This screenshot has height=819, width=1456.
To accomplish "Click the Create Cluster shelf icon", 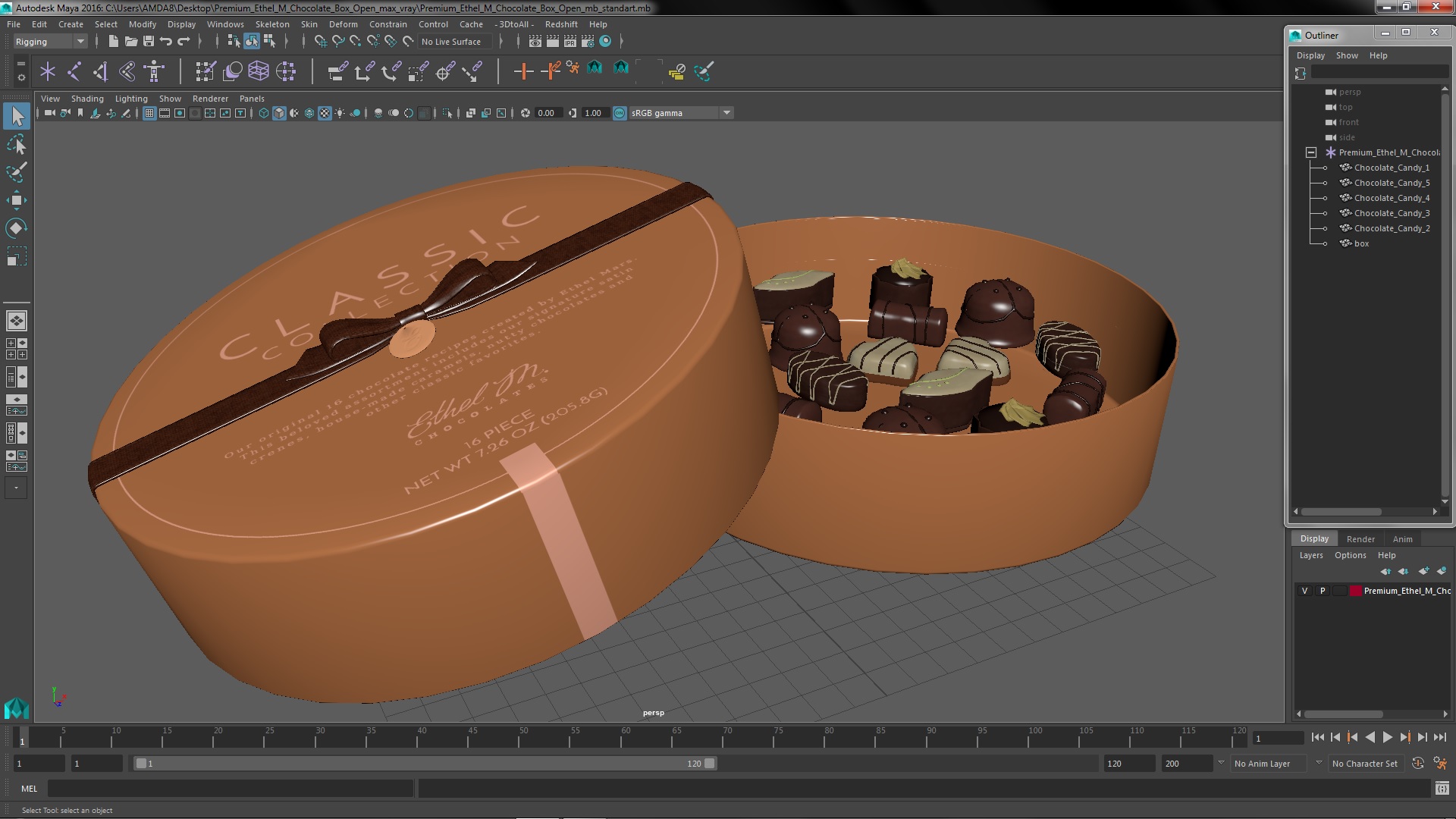I will point(286,71).
